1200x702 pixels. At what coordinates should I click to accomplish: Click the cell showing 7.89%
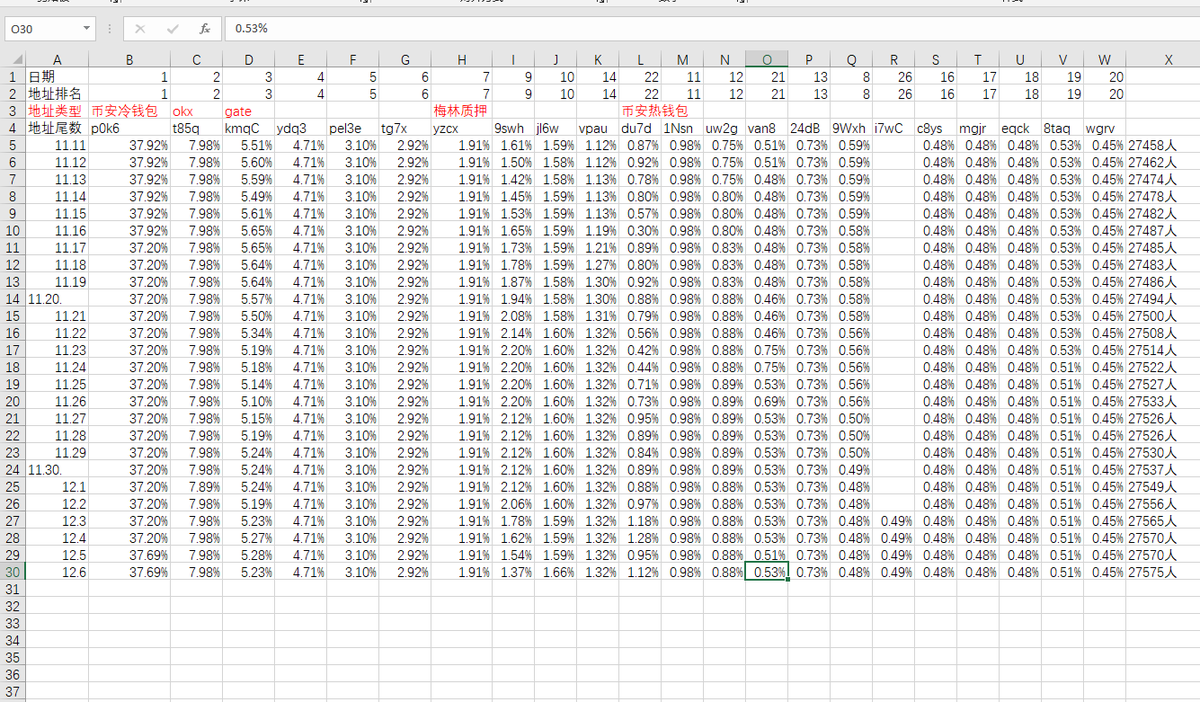pyautogui.click(x=196, y=487)
